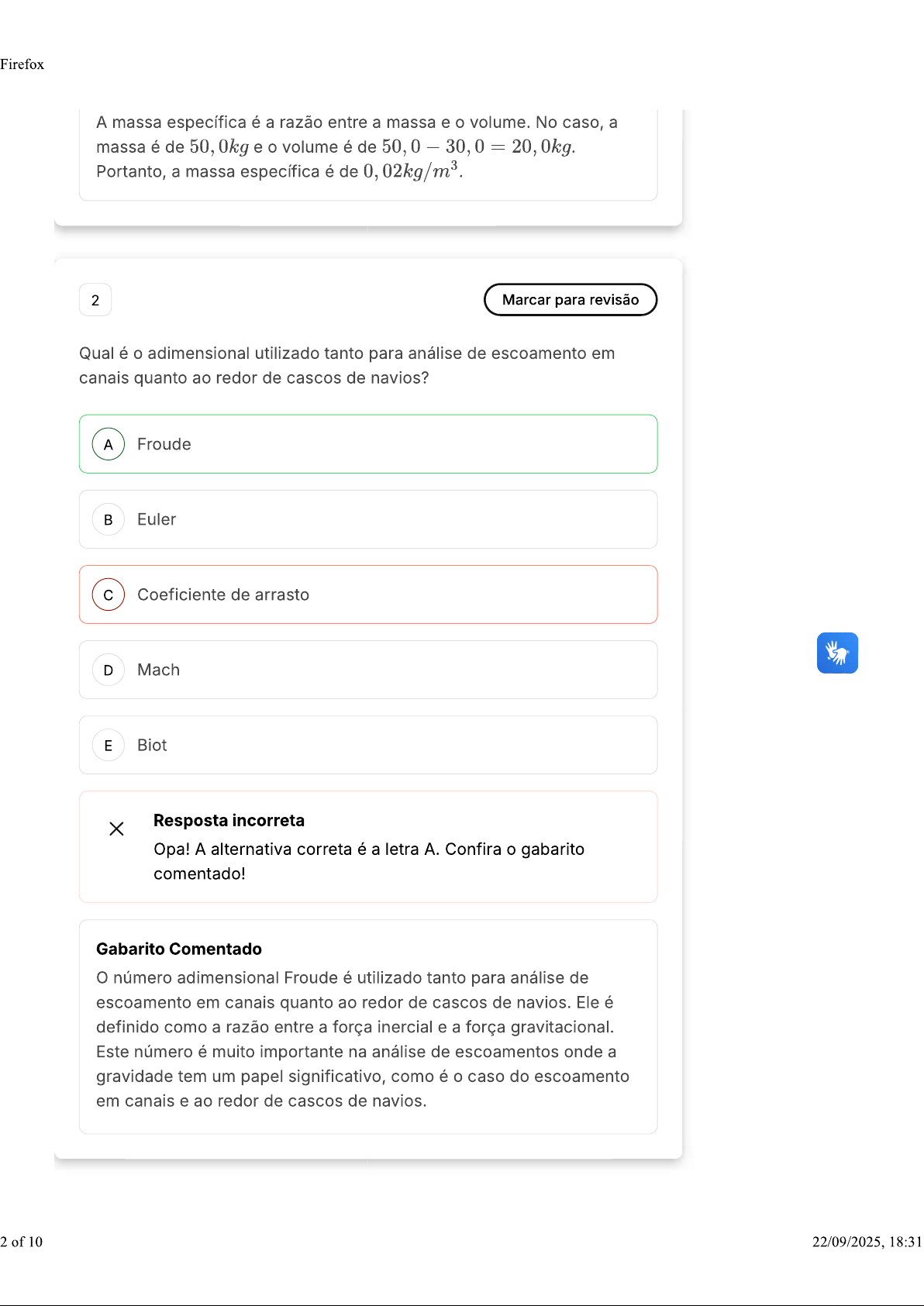The width and height of the screenshot is (924, 1306).
Task: Choose the Biot answer option
Action: coord(152,745)
